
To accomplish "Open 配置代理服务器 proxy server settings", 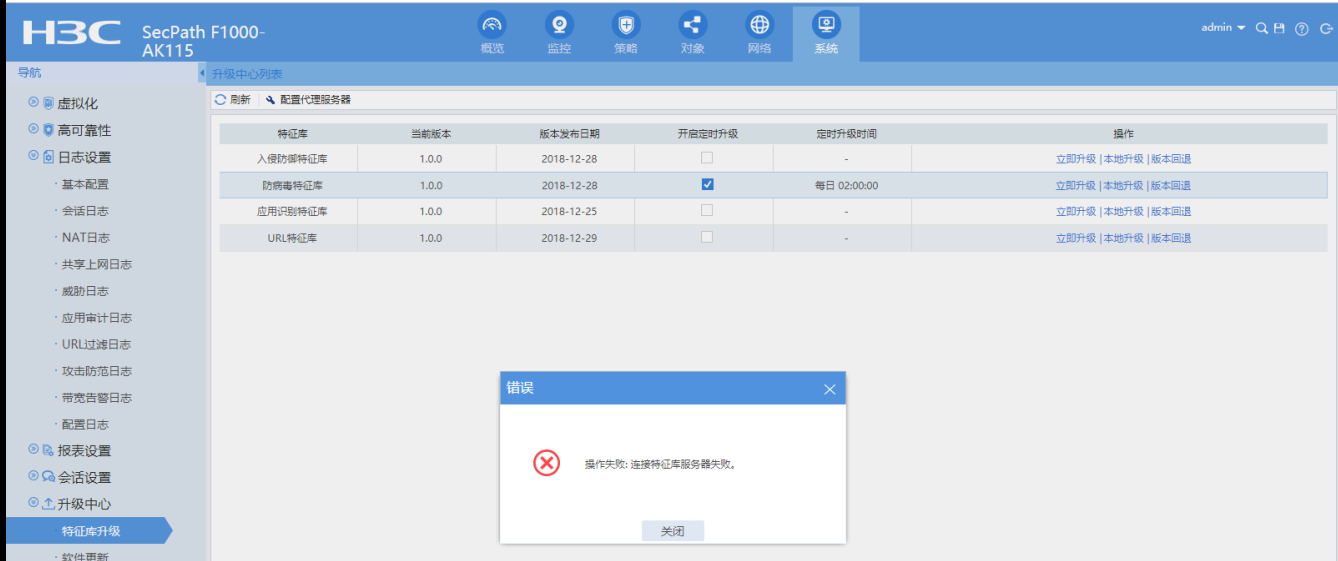I will point(308,100).
